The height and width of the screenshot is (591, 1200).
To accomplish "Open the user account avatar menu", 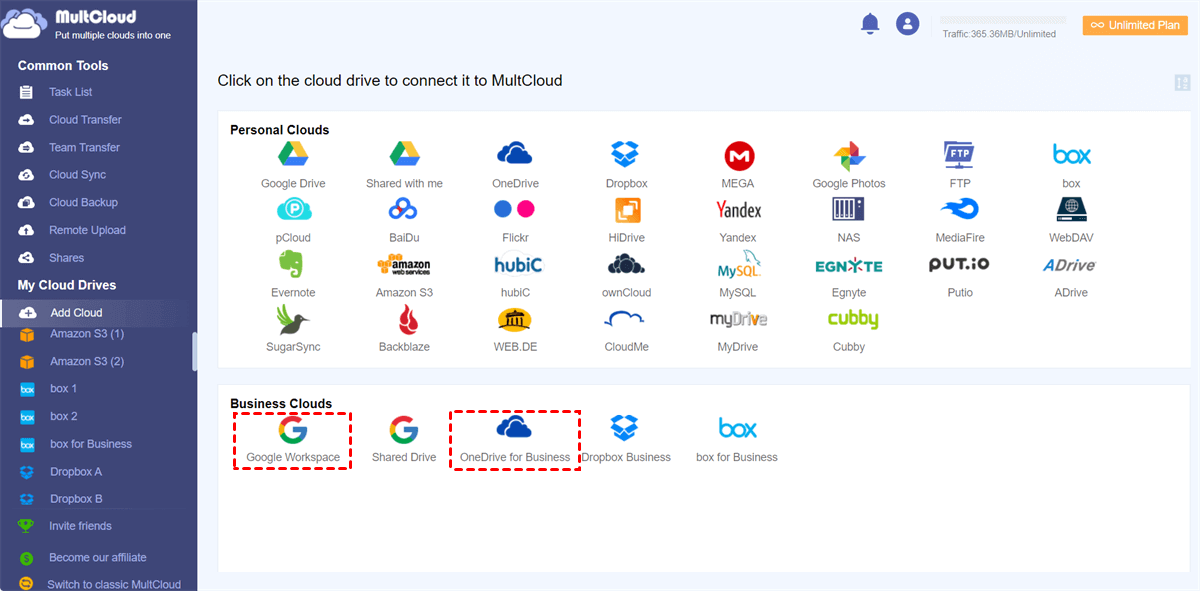I will coord(907,24).
